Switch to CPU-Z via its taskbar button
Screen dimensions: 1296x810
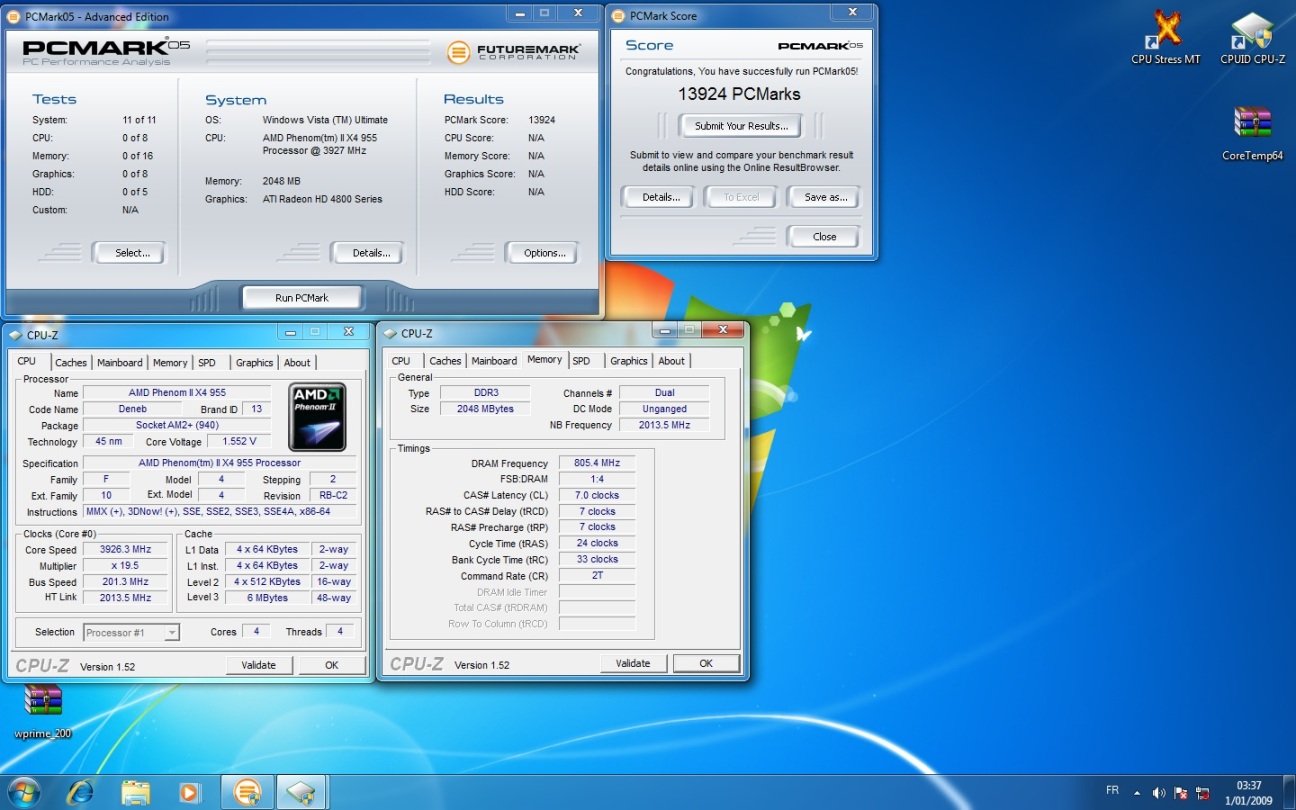coord(302,792)
